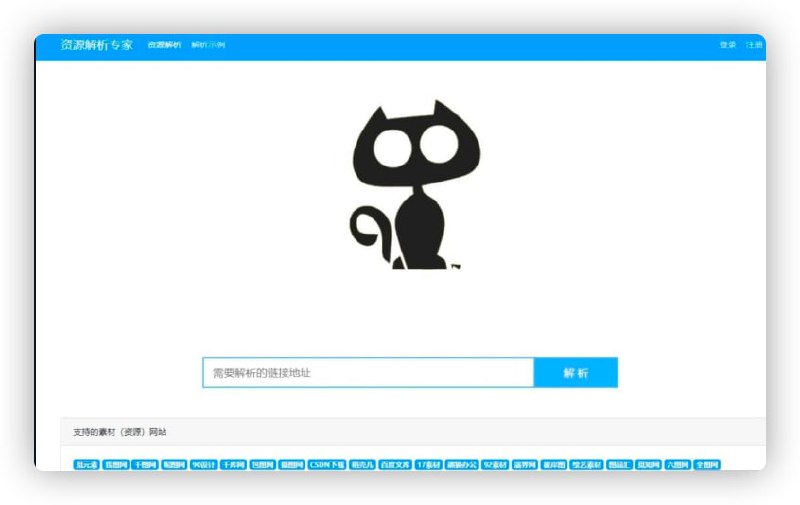Select the 92素材 site tag
Viewport: 800px width, 505px height.
point(495,465)
